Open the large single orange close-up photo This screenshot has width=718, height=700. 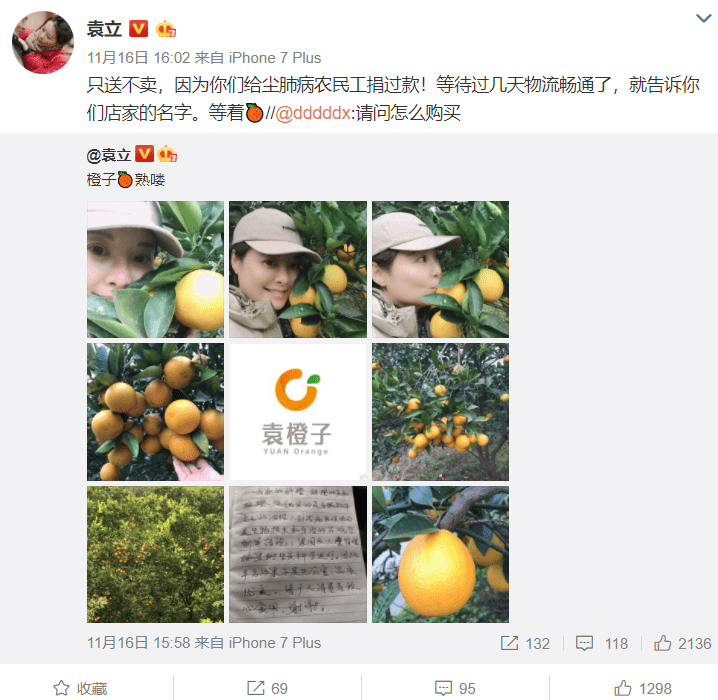coord(440,554)
